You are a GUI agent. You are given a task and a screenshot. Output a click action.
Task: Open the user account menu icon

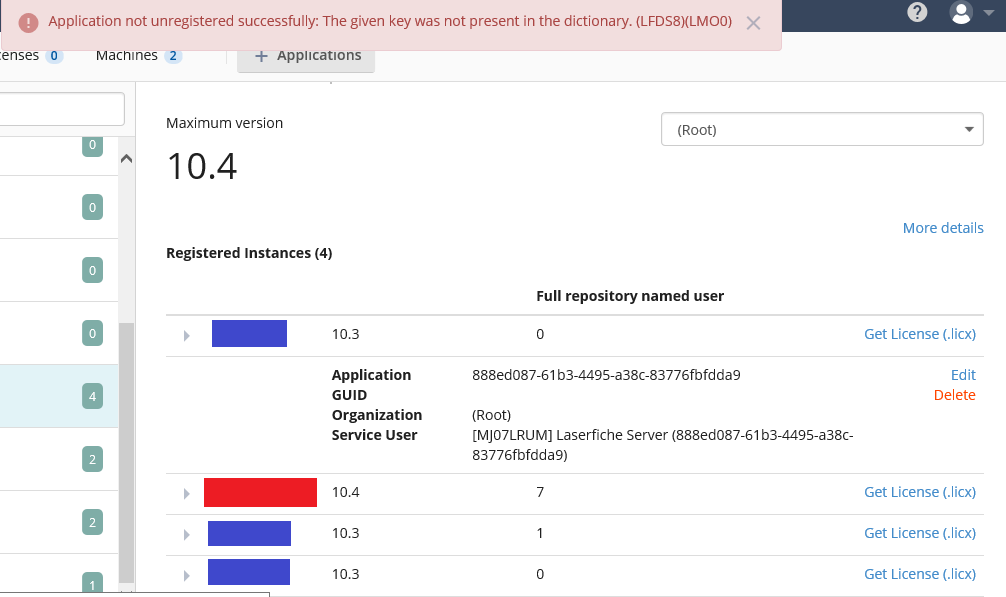[x=960, y=12]
